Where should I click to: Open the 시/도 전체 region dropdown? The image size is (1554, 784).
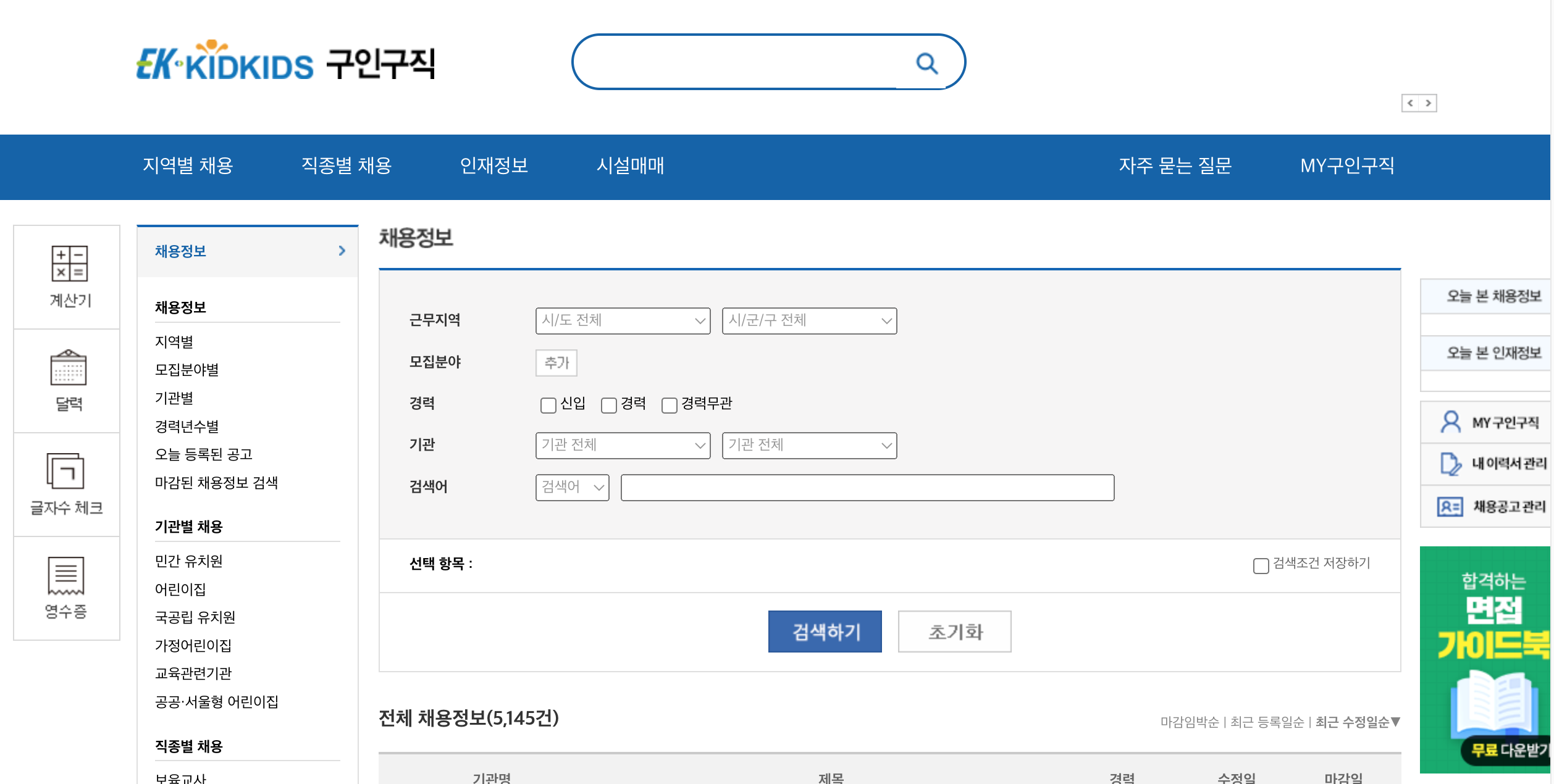click(623, 321)
